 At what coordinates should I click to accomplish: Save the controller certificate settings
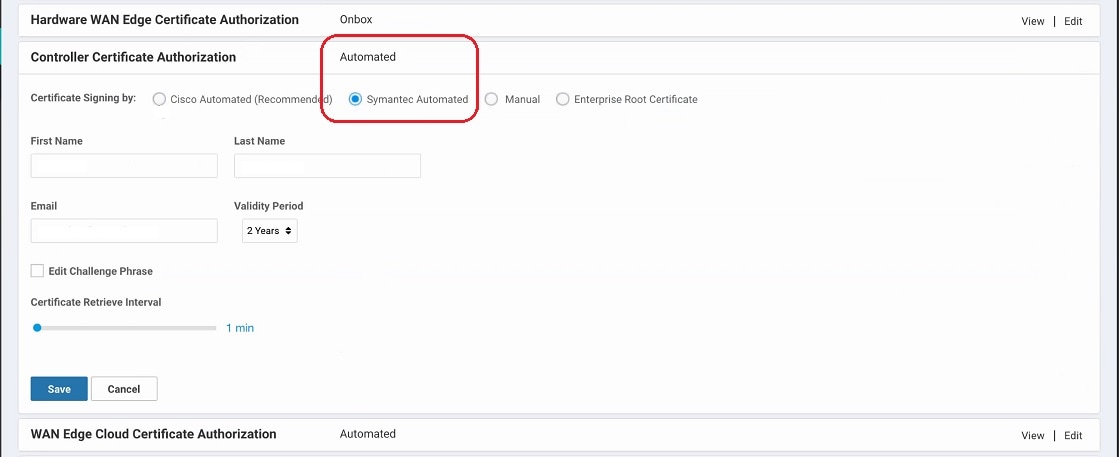59,388
